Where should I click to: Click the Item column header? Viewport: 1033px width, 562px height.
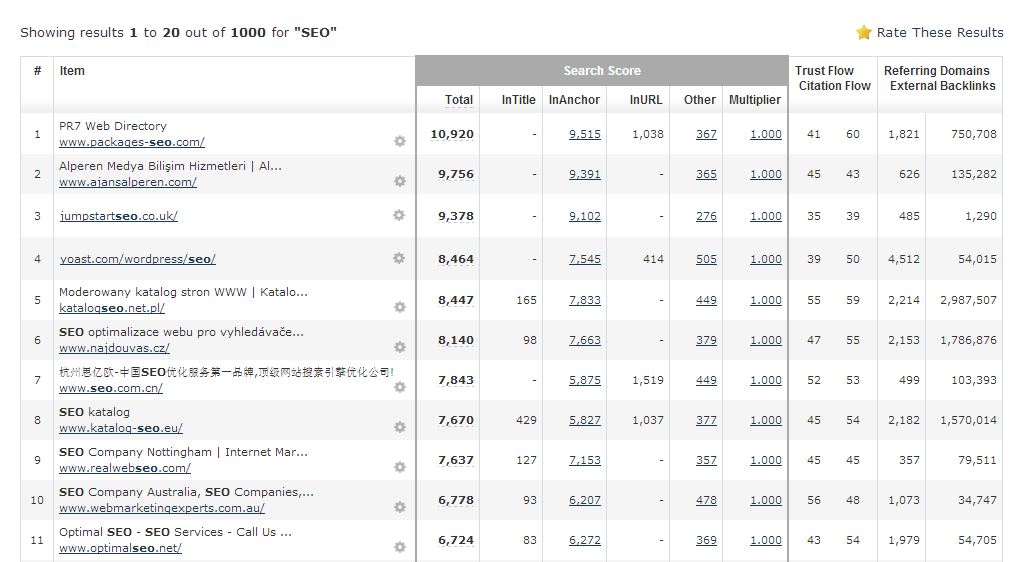click(72, 70)
